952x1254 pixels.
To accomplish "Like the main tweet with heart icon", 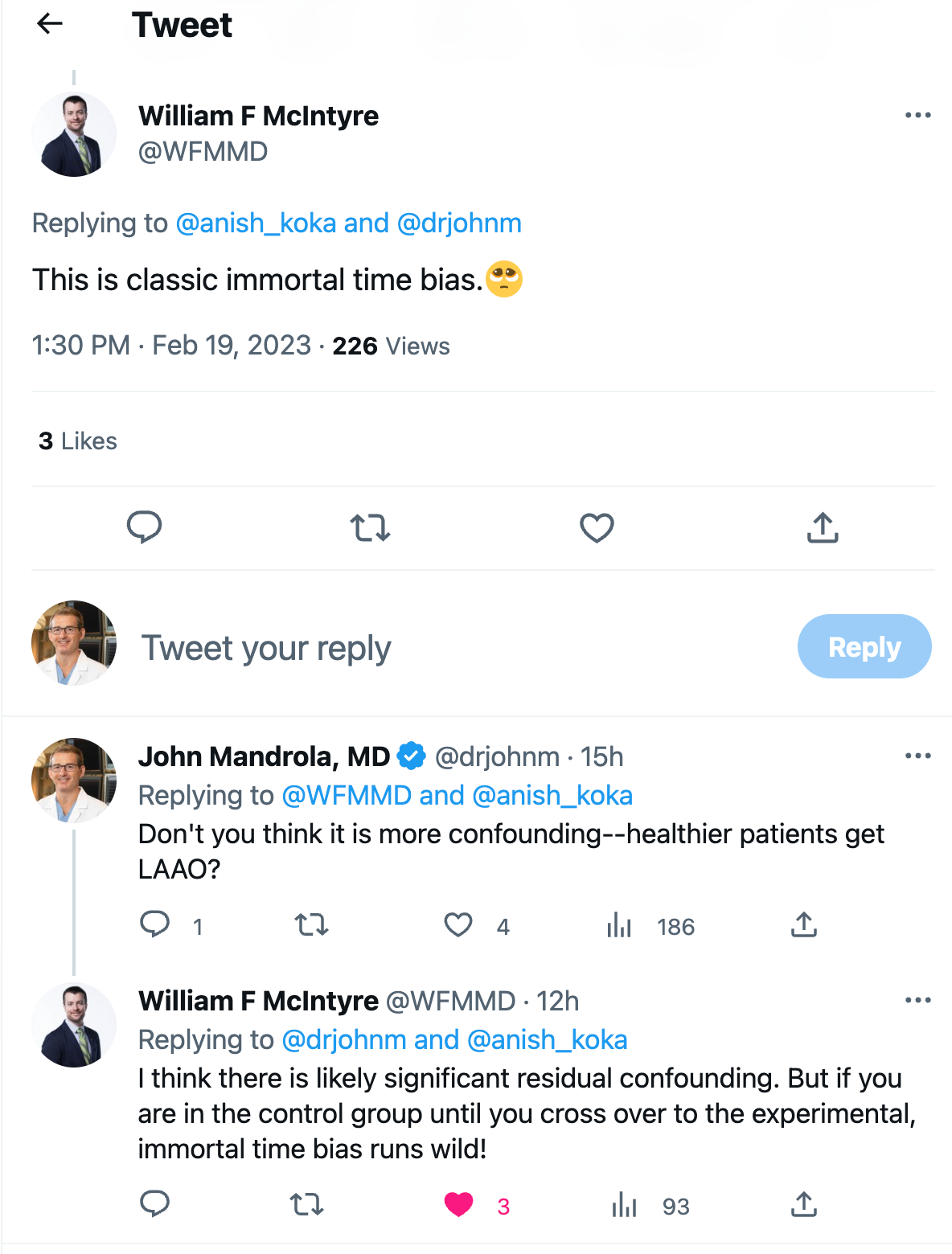I will coord(597,528).
